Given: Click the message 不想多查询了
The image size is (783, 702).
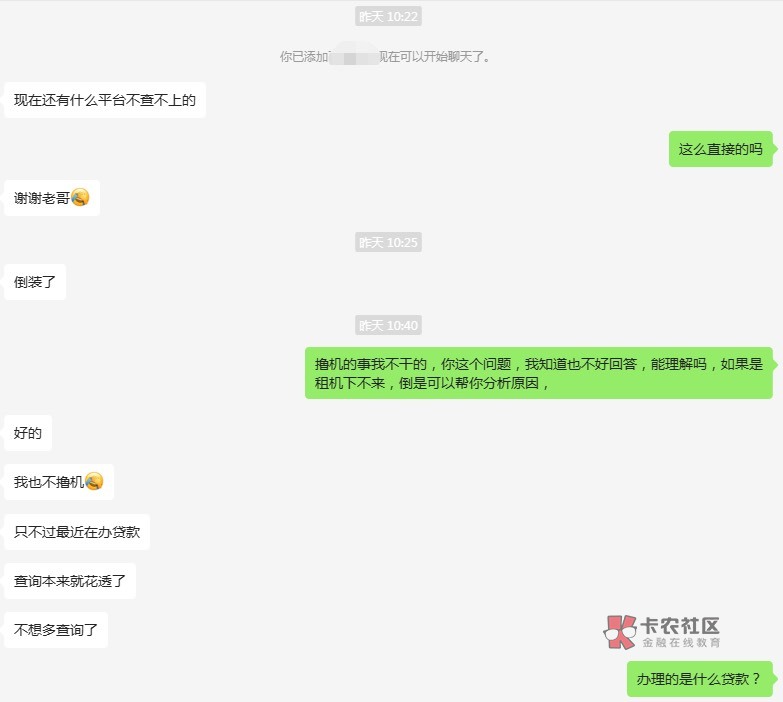Looking at the screenshot, I should tap(56, 630).
